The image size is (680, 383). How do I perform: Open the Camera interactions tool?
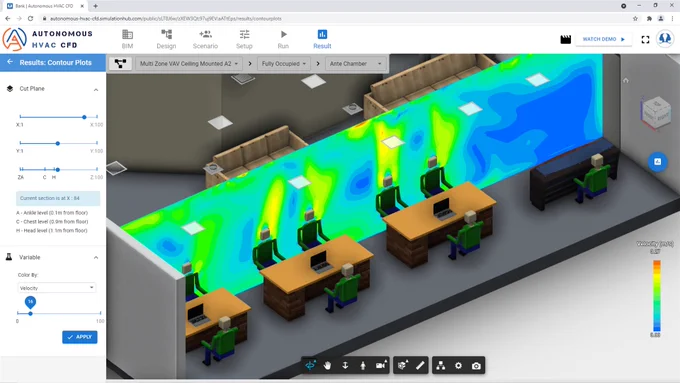(380, 366)
